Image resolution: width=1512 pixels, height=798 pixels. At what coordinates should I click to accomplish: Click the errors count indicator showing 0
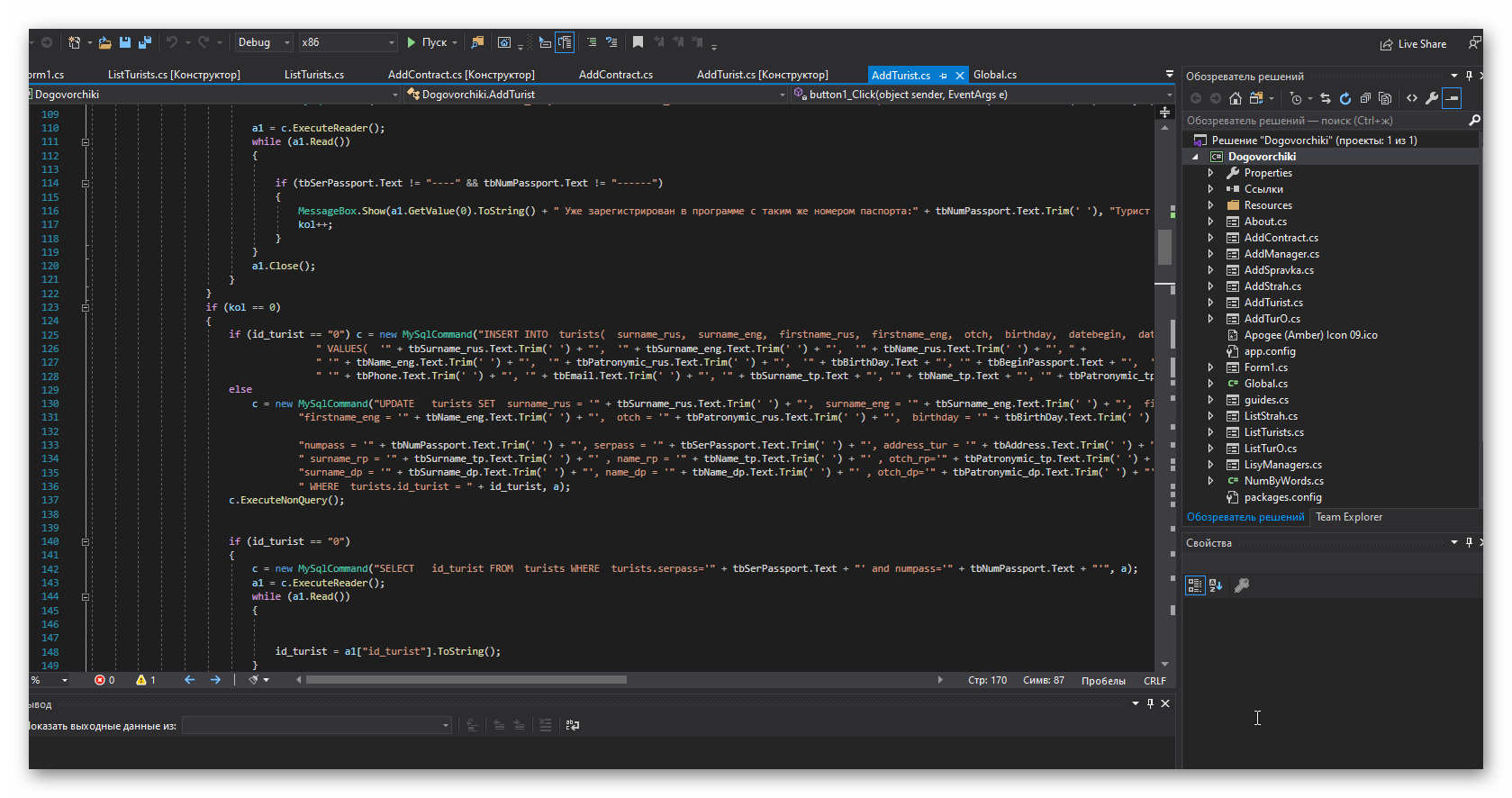tap(104, 680)
